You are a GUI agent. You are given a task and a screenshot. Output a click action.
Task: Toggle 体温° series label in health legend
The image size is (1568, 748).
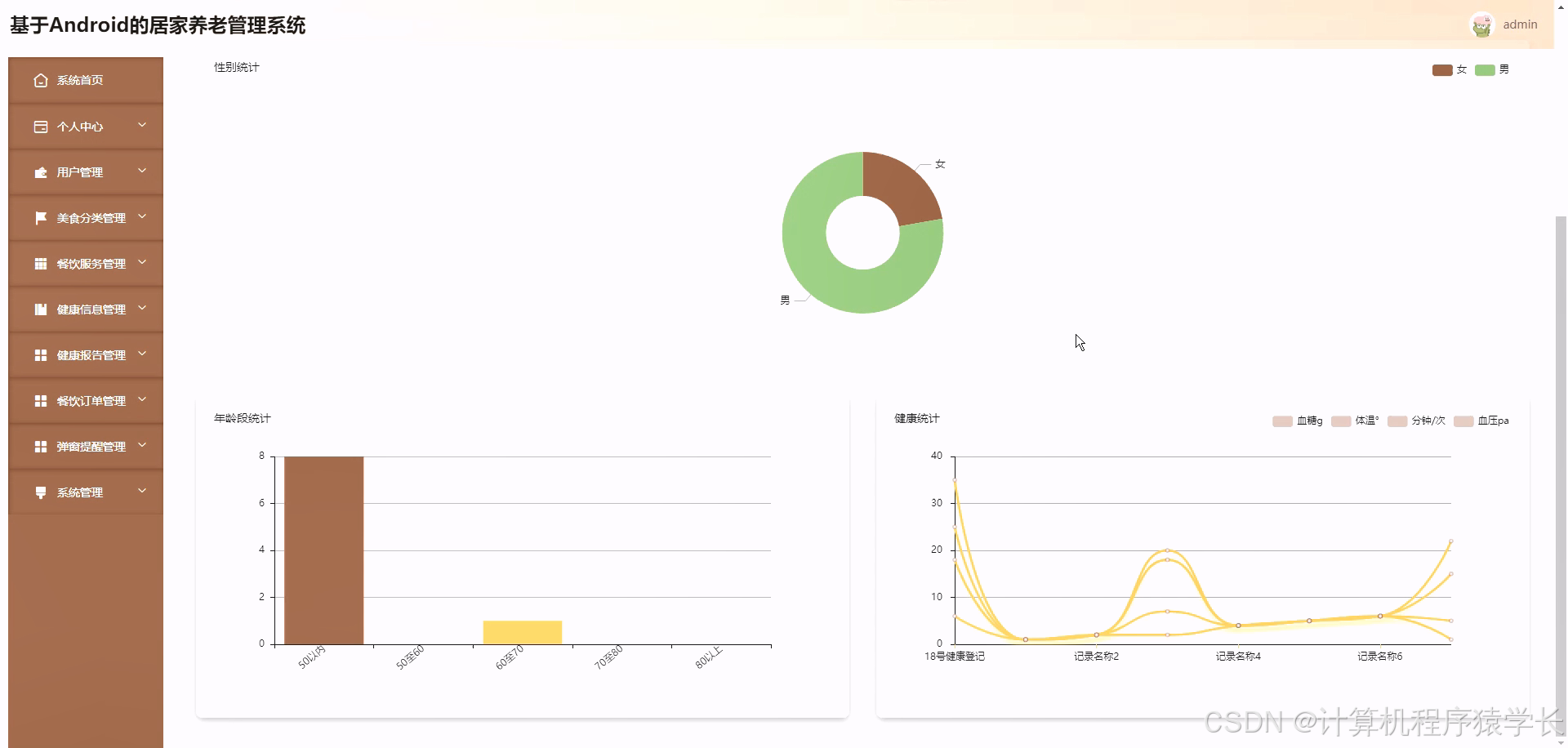1367,421
